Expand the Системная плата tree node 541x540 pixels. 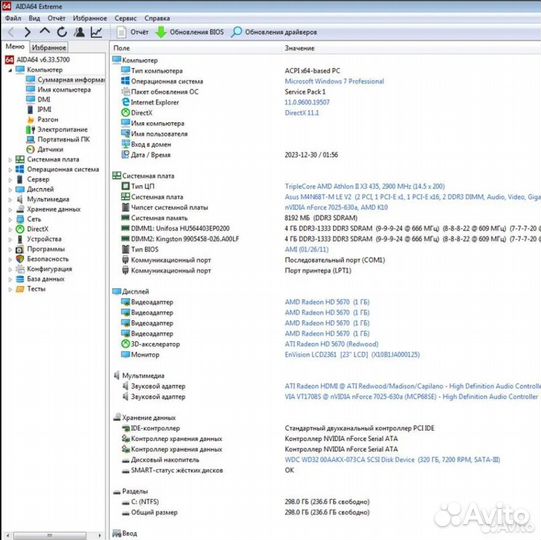tap(10, 160)
